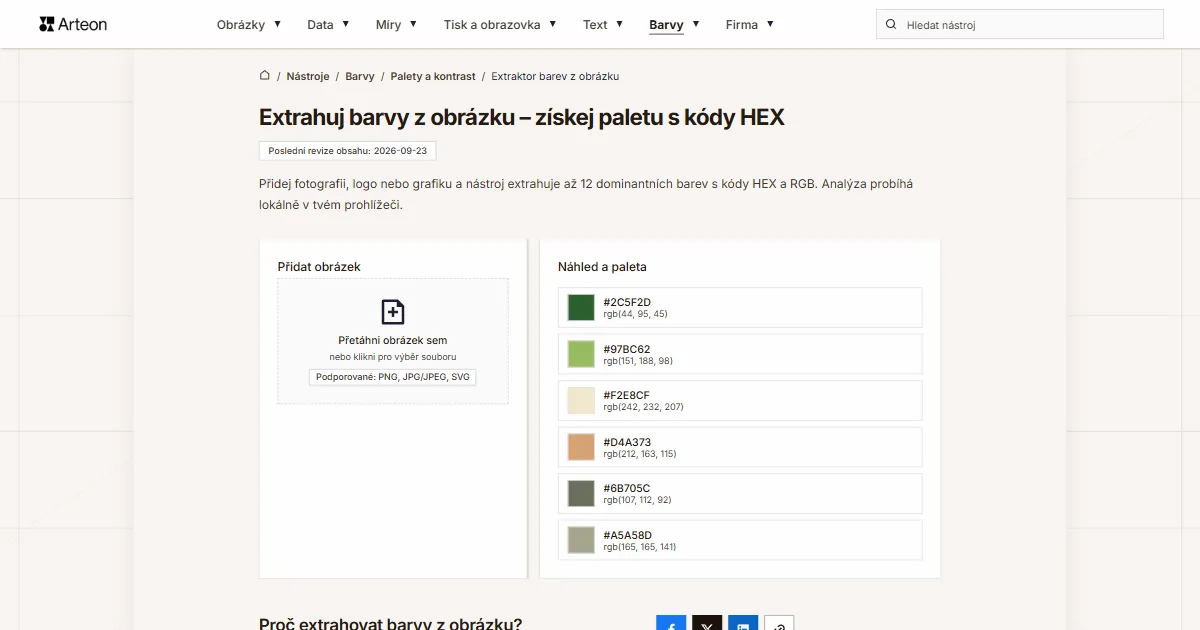Click the Podporované: PNG, JPG/JPEG, SVG badge

[393, 377]
